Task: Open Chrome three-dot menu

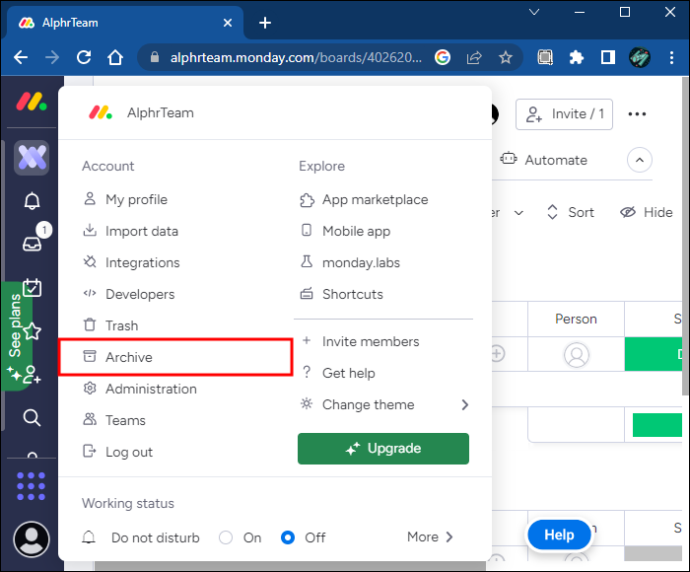Action: [x=671, y=57]
